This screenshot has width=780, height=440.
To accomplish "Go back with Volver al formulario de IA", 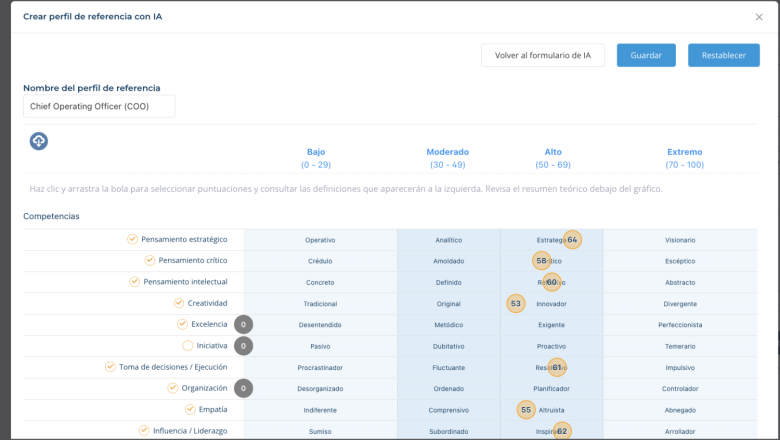I will tap(542, 55).
